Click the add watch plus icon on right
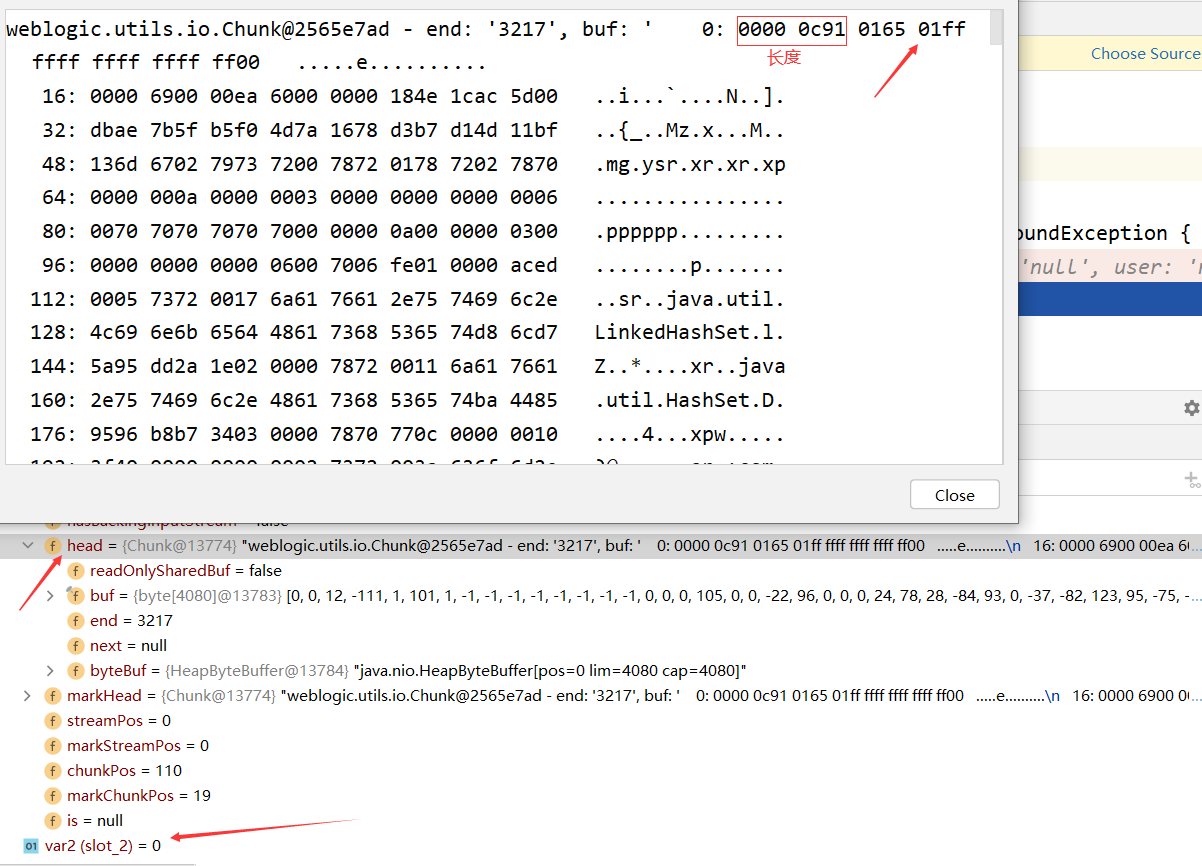 [1191, 479]
